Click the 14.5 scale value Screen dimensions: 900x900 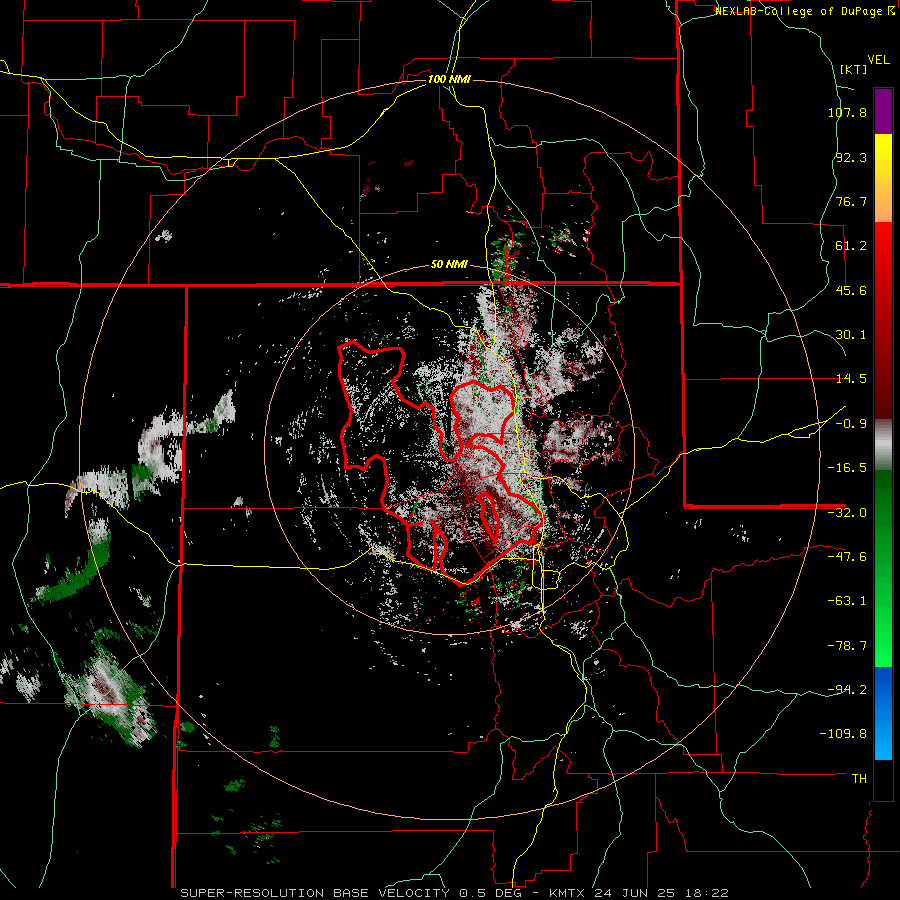[851, 379]
